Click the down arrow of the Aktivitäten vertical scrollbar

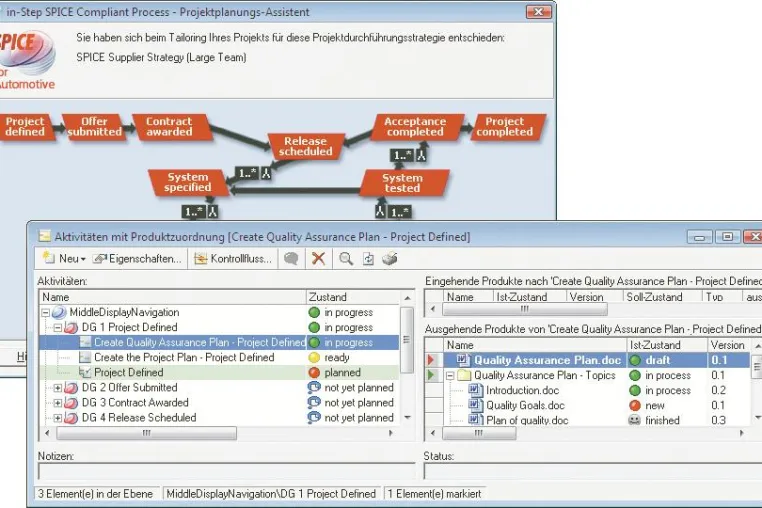coord(407,418)
